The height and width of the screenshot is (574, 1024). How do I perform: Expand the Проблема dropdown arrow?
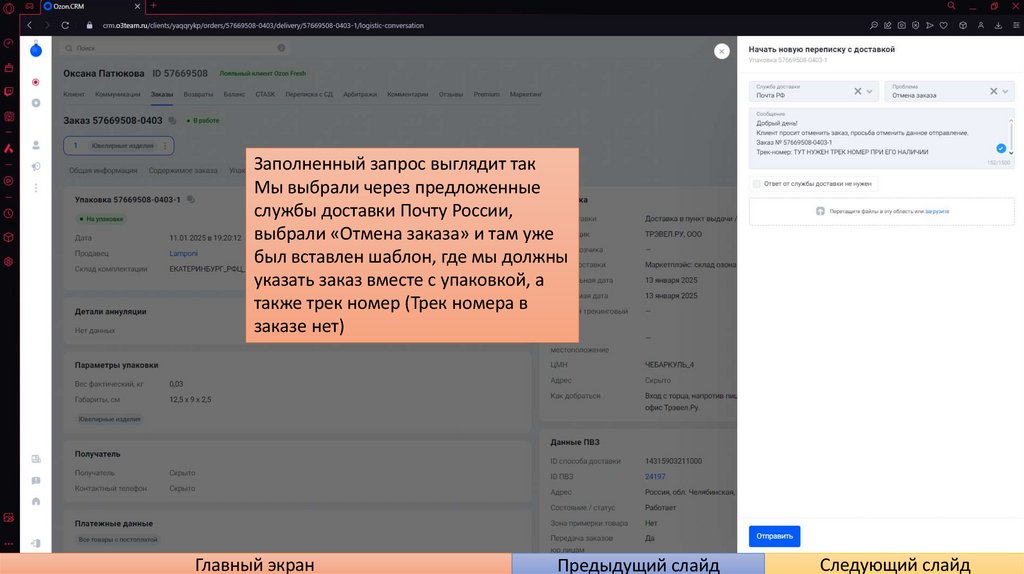coord(1005,91)
